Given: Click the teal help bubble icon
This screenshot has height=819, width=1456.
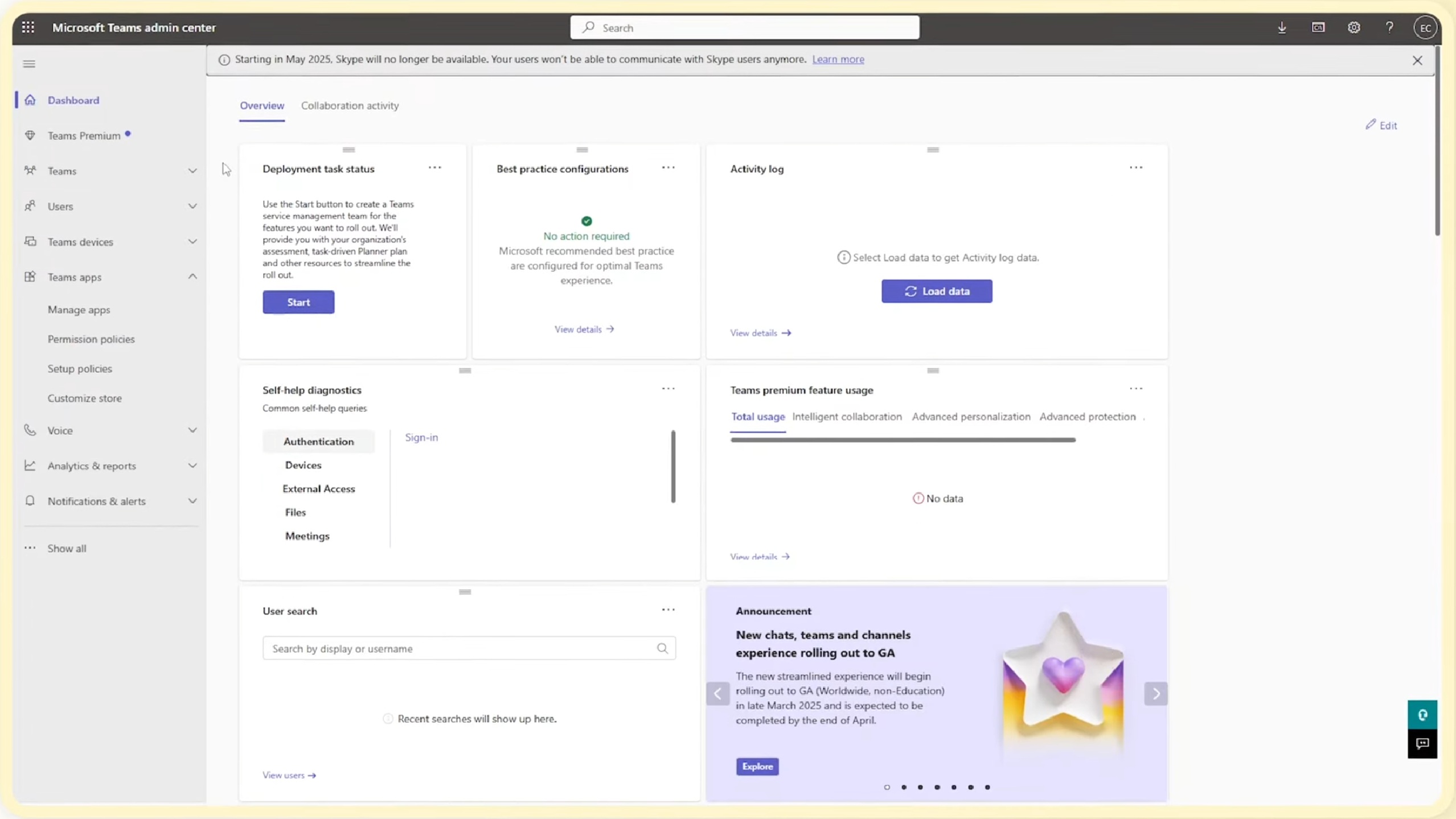Looking at the screenshot, I should pyautogui.click(x=1422, y=715).
